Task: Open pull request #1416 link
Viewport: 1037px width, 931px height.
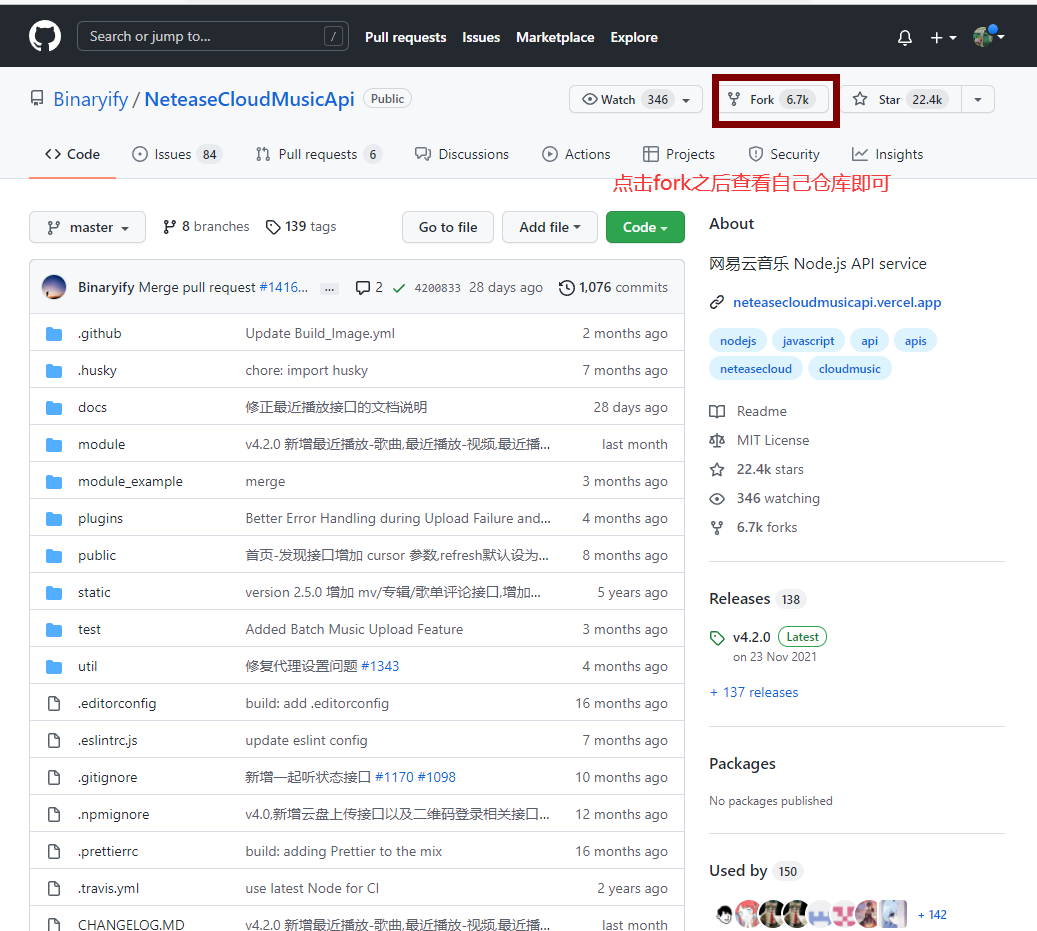Action: pyautogui.click(x=283, y=288)
